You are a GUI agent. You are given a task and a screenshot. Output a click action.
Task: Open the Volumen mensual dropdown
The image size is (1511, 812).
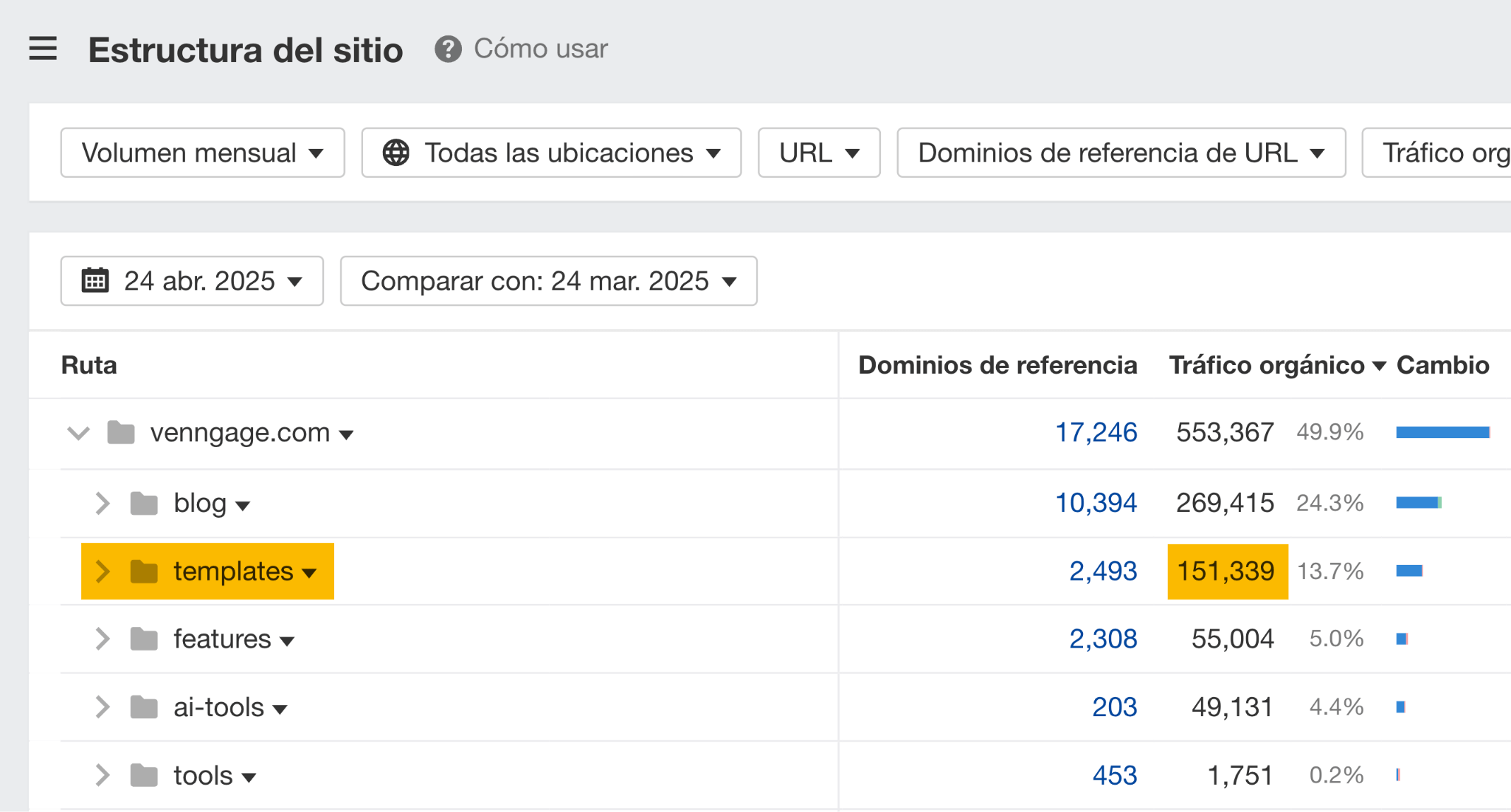pos(202,153)
